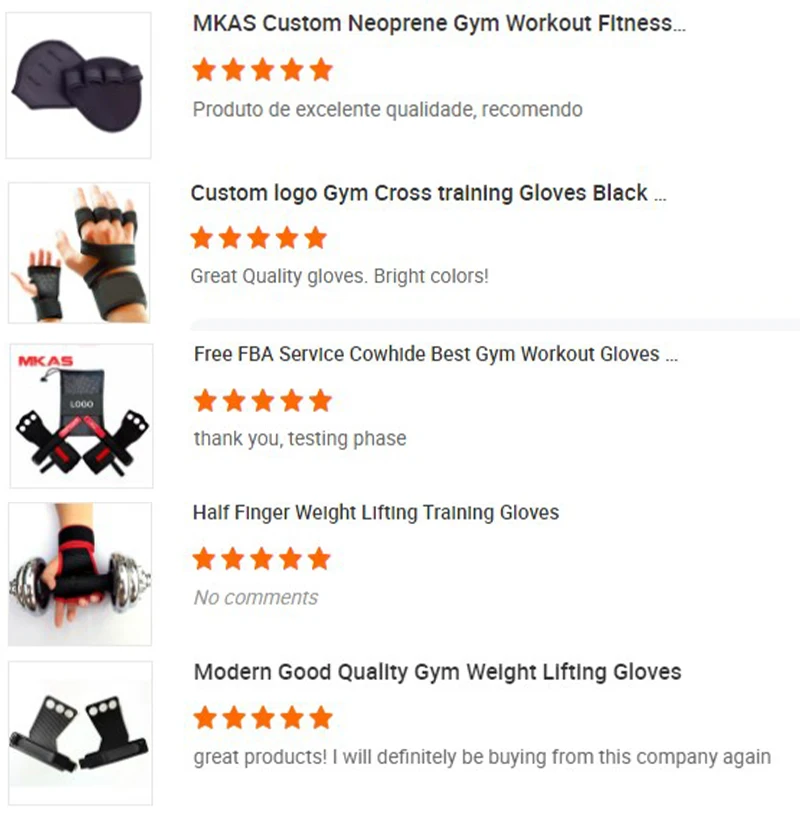Open the MKAS cowhide gloves product thumbnail
The image size is (800, 826).
(x=81, y=416)
